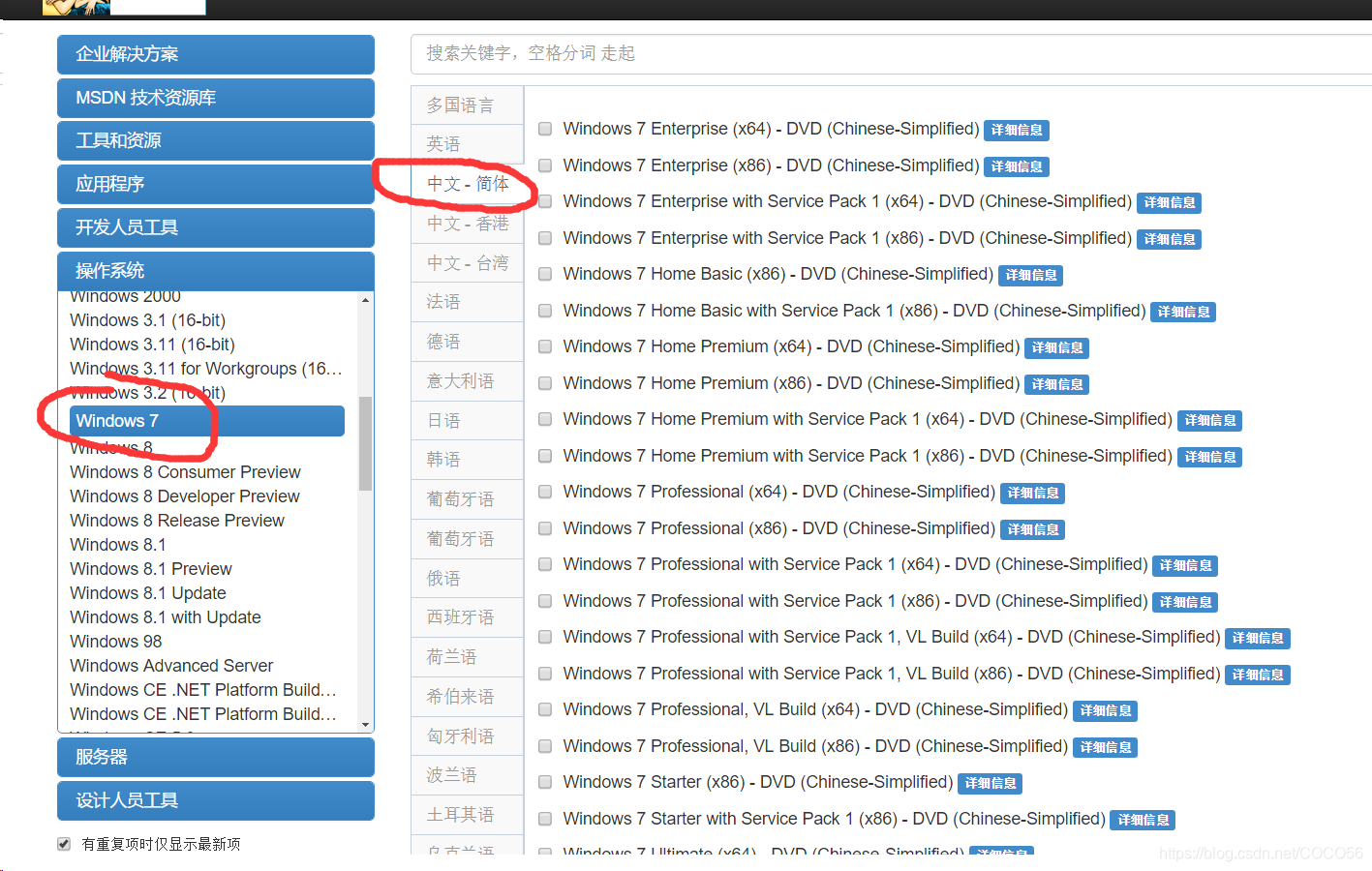Switch to the 多国语言 language tab
Image resolution: width=1372 pixels, height=871 pixels.
coord(468,105)
